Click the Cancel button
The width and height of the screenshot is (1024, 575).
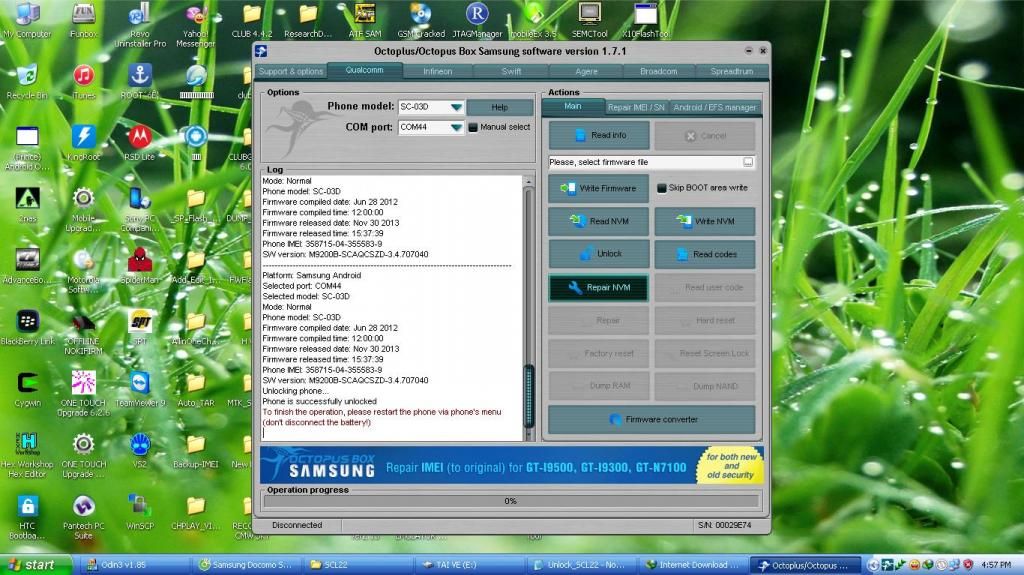[x=705, y=135]
